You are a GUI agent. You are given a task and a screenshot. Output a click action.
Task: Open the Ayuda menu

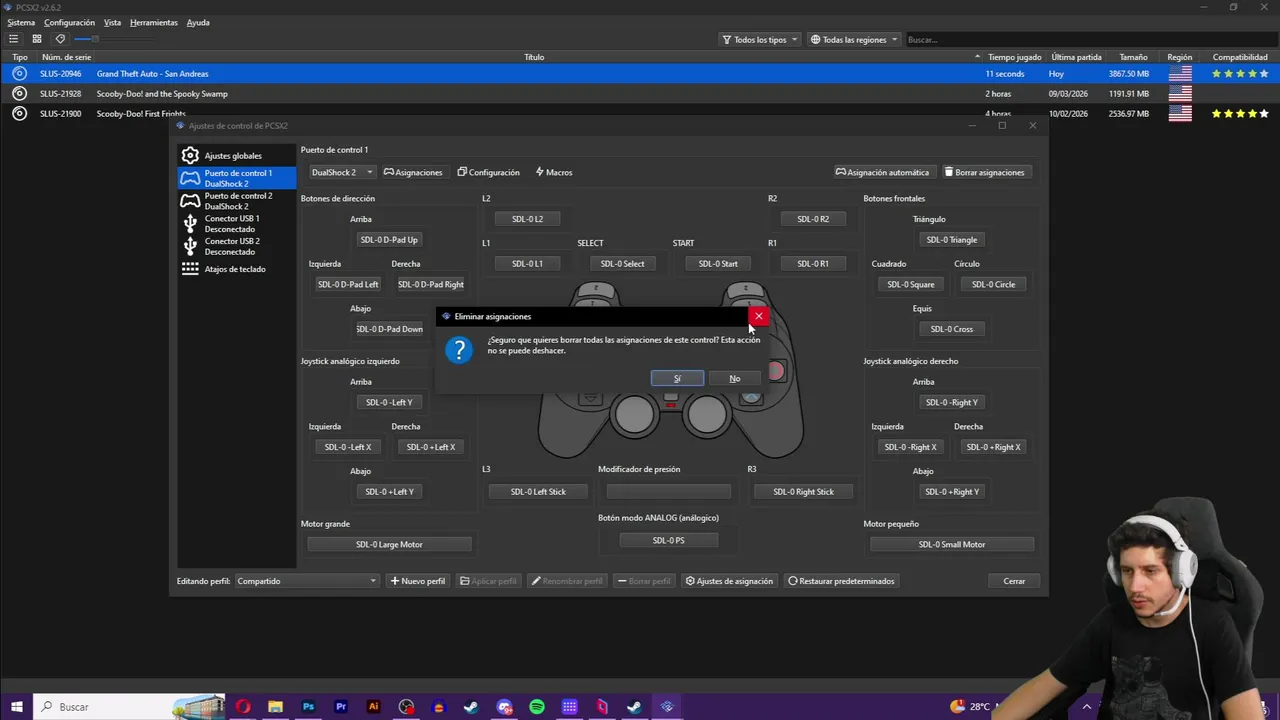click(x=198, y=22)
